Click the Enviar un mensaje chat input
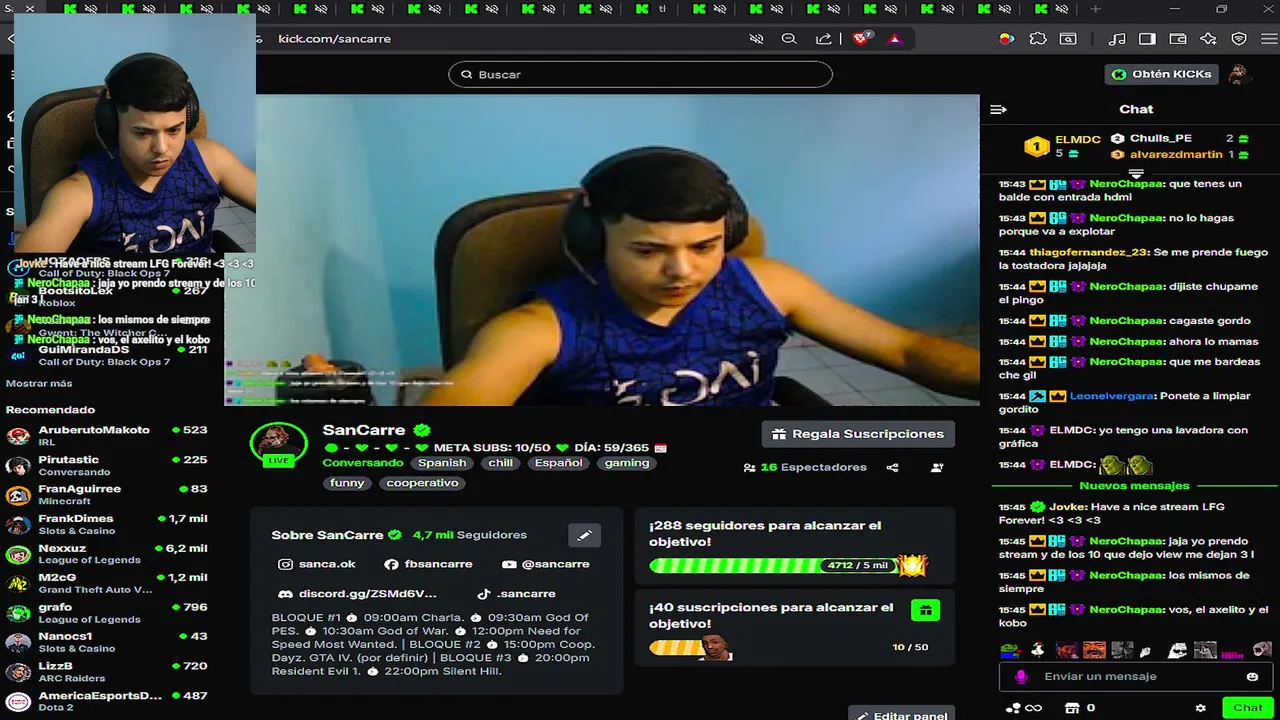Viewport: 1280px width, 720px height. click(1134, 677)
